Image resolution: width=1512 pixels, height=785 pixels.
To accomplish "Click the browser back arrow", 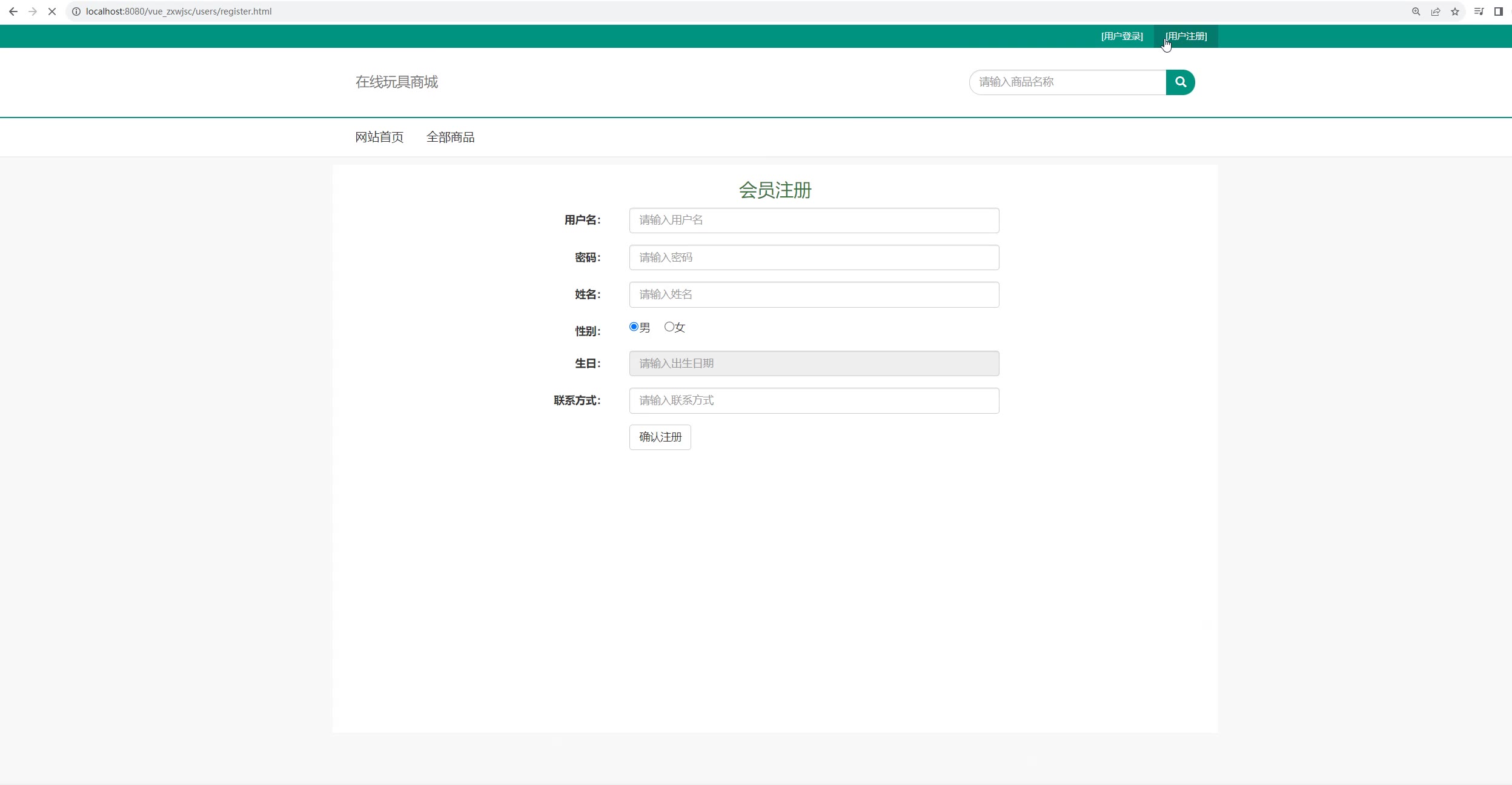I will coord(13,12).
